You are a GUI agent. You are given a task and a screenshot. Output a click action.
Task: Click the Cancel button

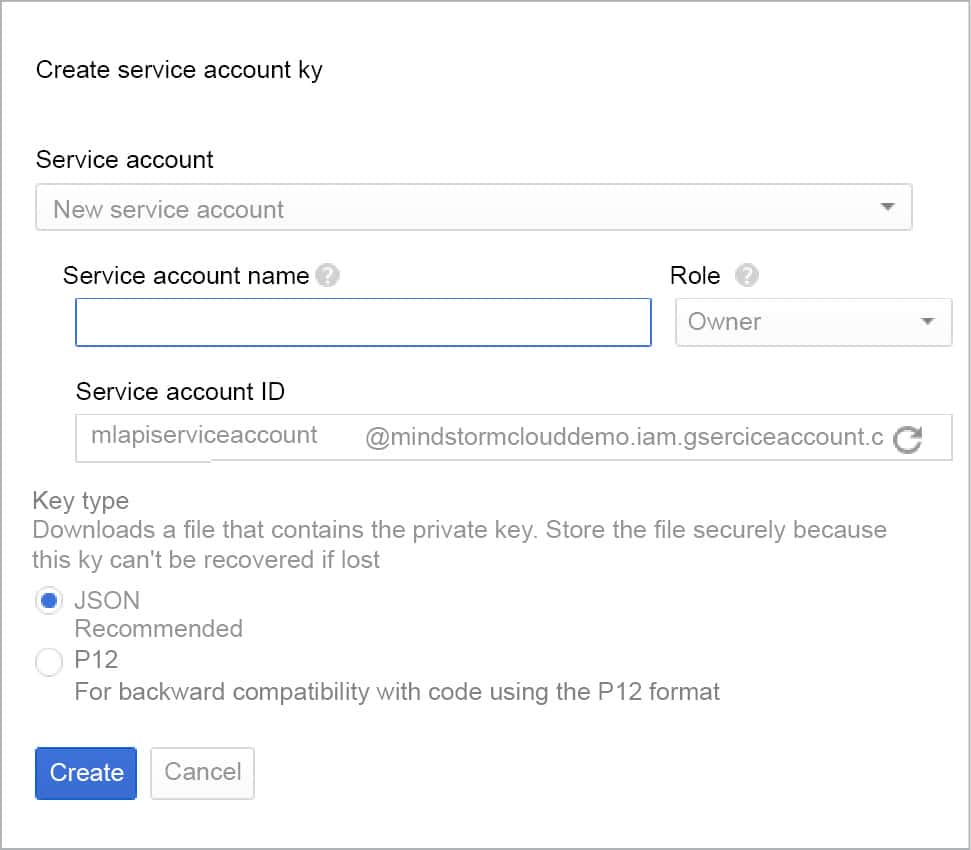pos(202,773)
